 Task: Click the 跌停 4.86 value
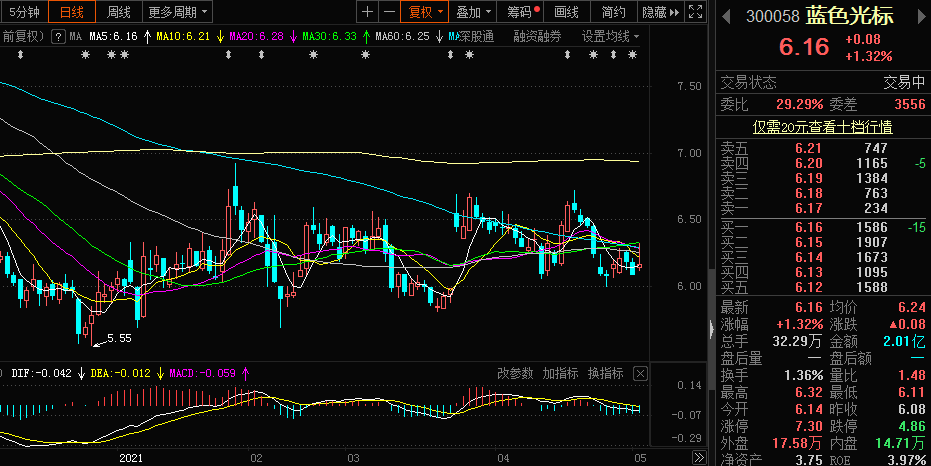click(911, 426)
